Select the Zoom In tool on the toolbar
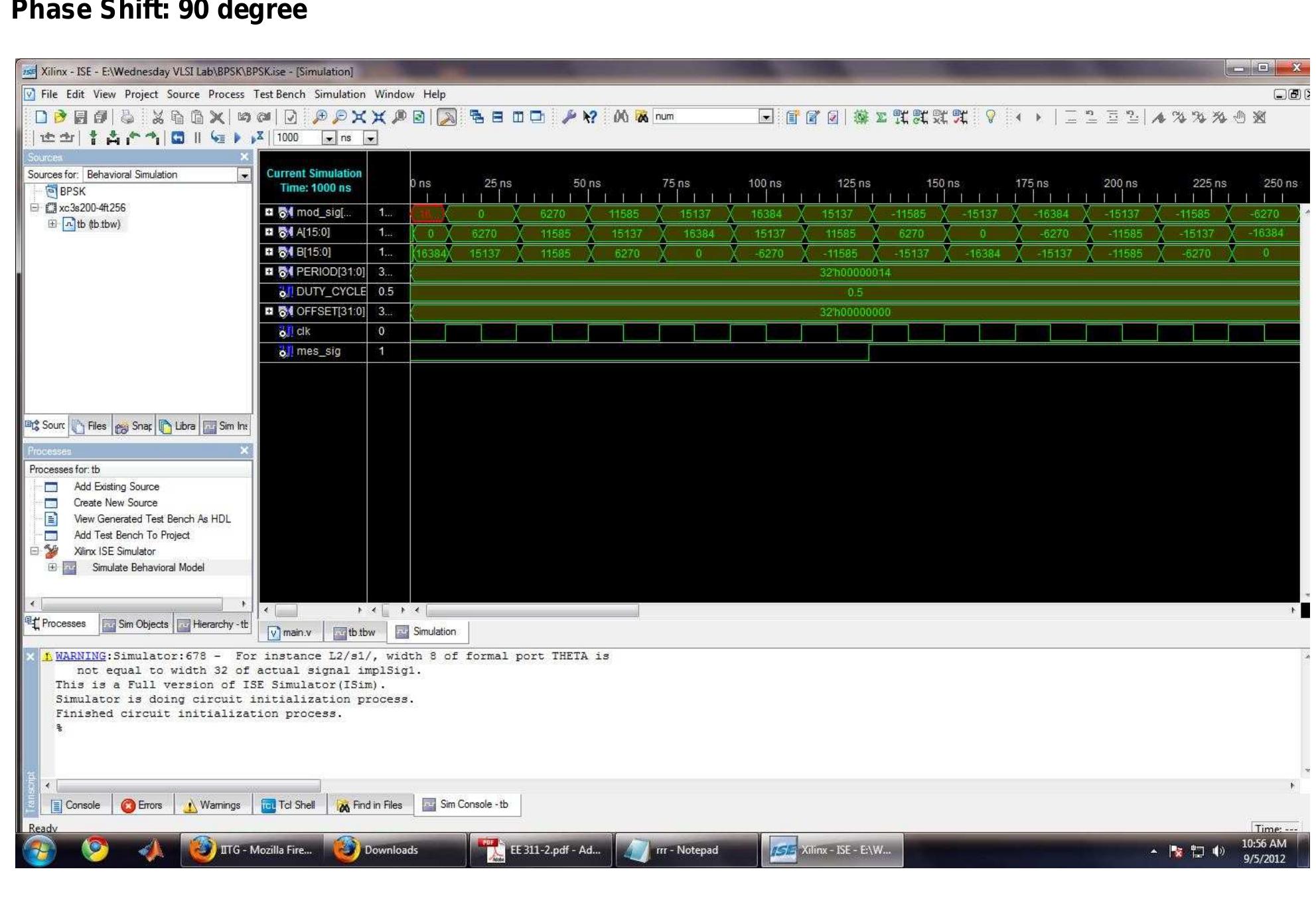Viewport: 1316px width, 924px height. tap(320, 117)
